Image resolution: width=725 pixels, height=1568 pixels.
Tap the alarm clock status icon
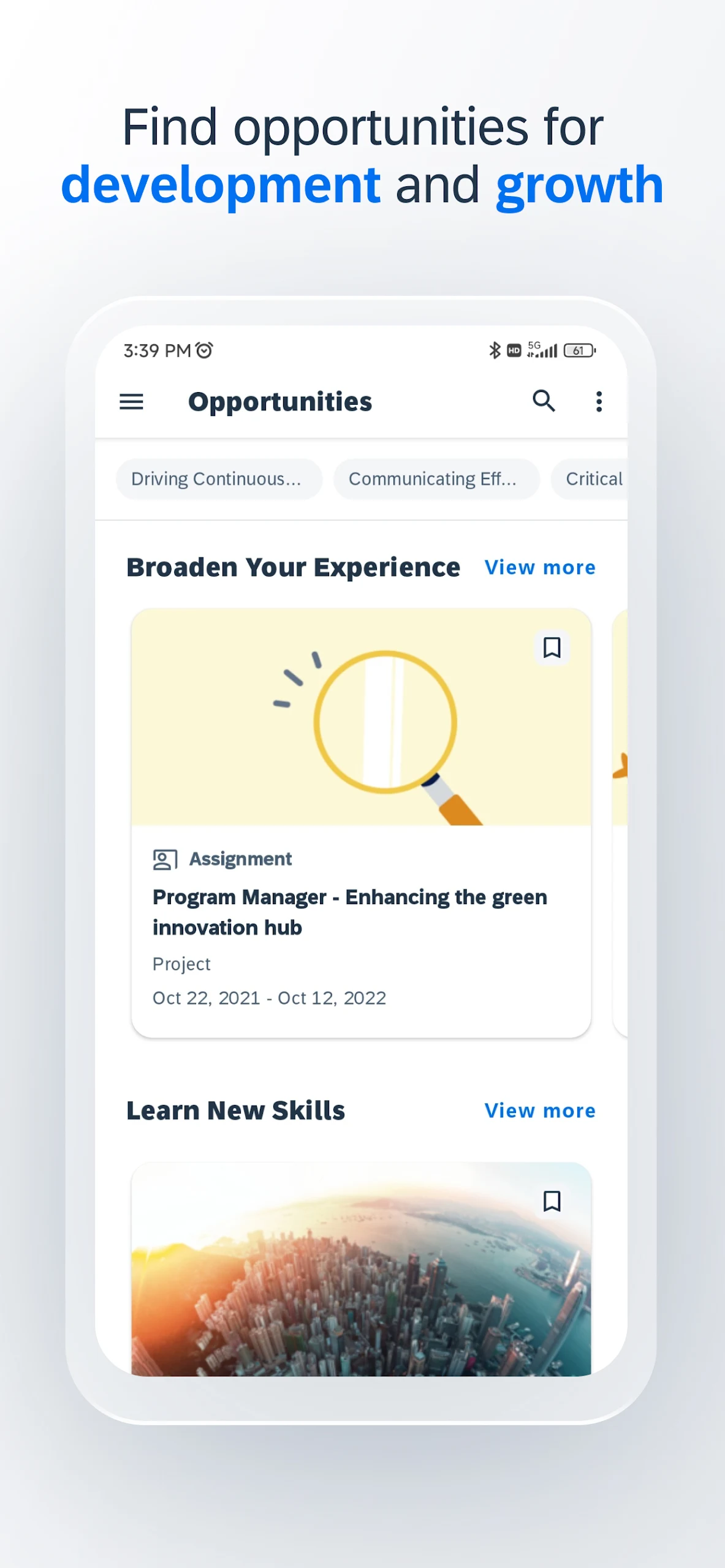click(204, 350)
